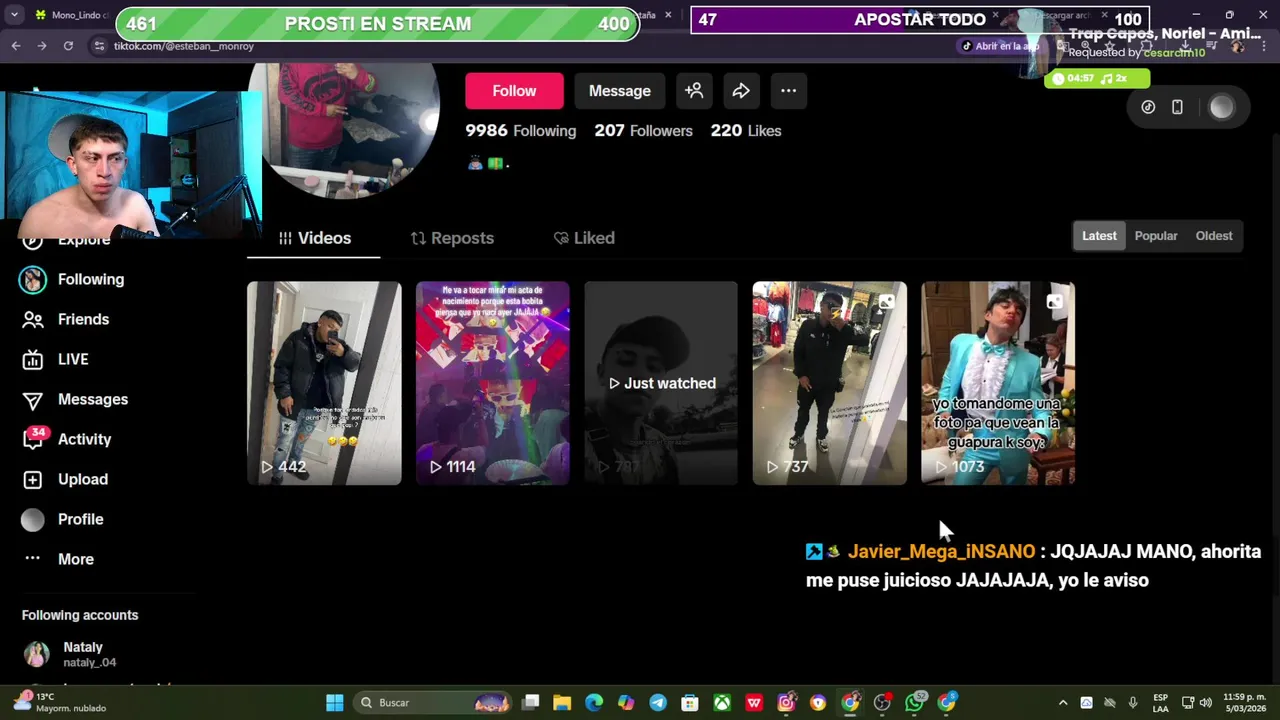Click the taskbar Buscar search box
1280x720 pixels.
pyautogui.click(x=435, y=703)
